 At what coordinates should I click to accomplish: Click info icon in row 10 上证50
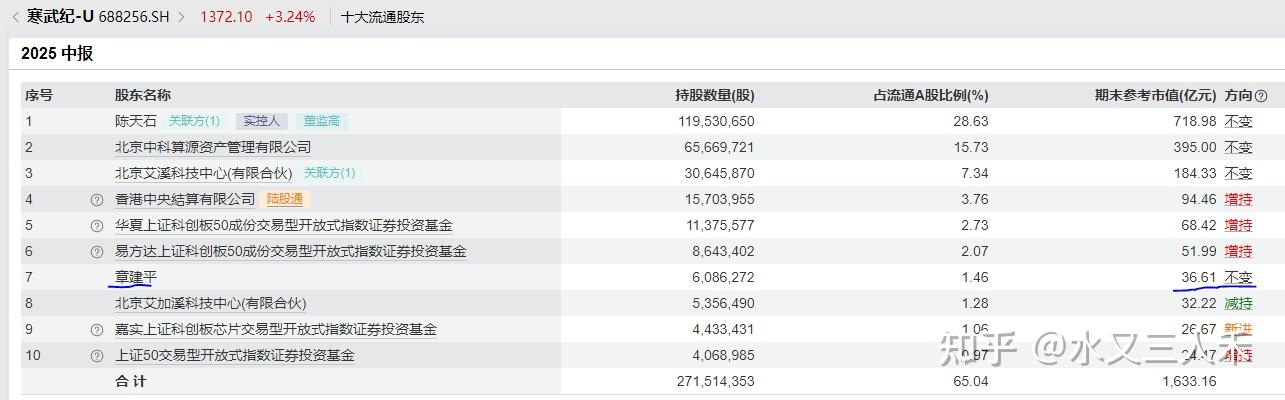[97, 356]
